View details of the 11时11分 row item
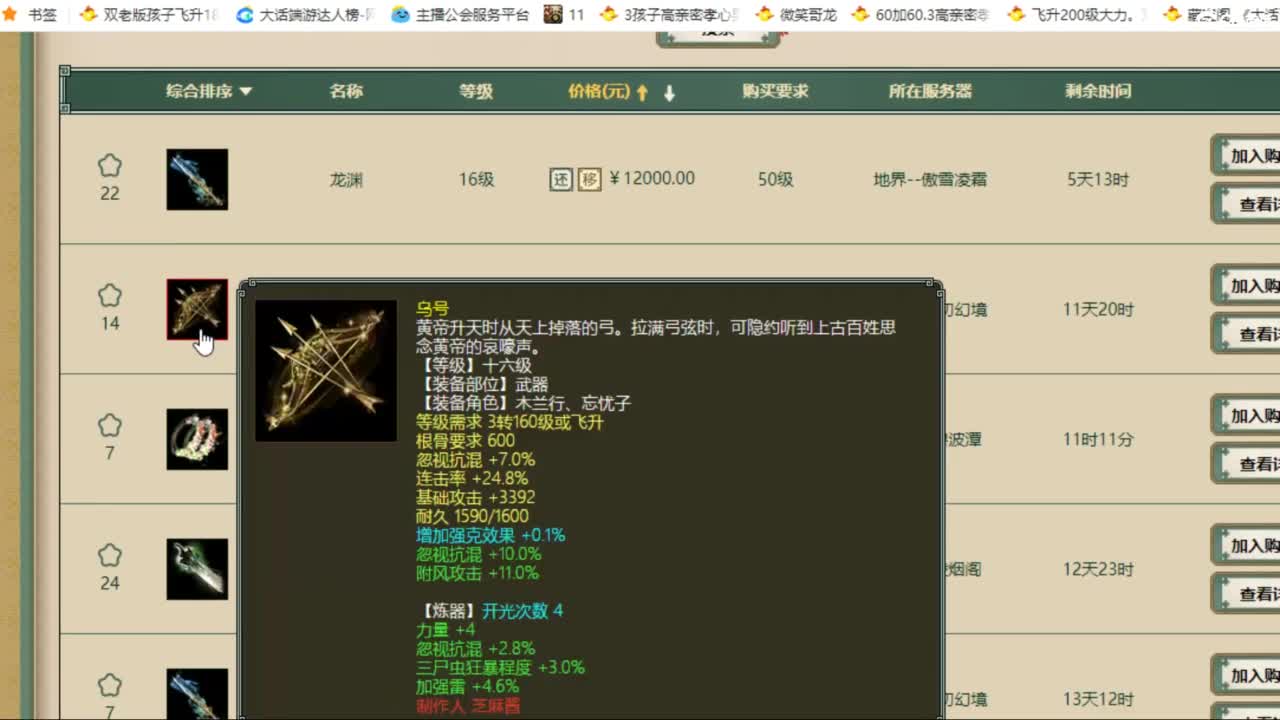This screenshot has width=1280, height=720. click(1246, 463)
